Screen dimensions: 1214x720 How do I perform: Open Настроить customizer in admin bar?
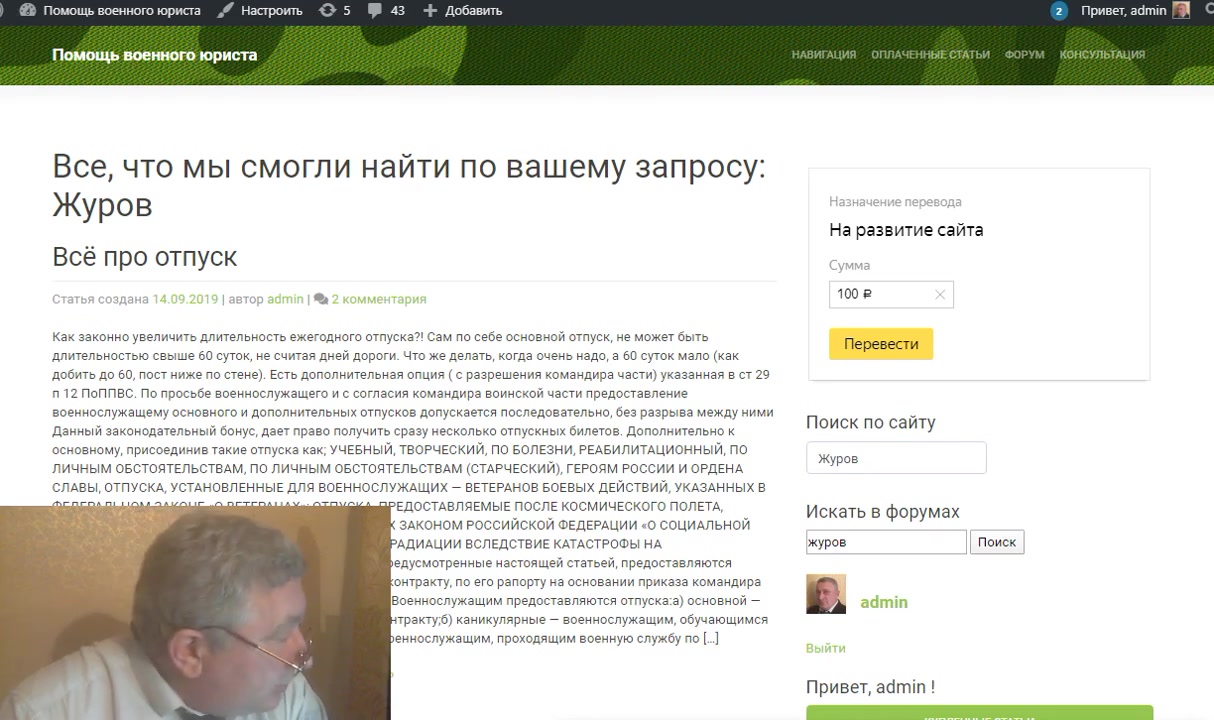pos(260,10)
